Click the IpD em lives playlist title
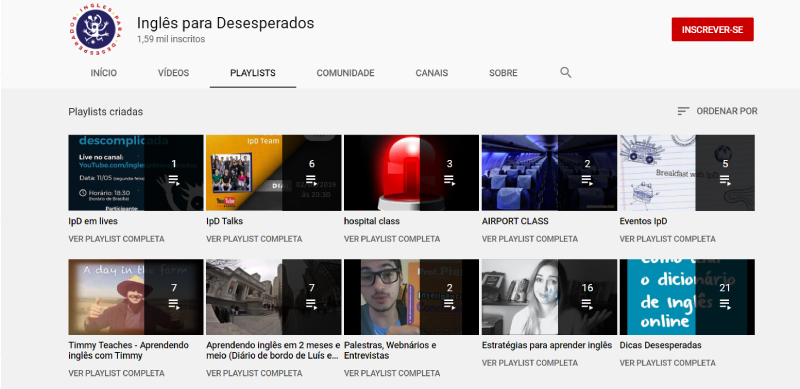The height and width of the screenshot is (389, 800). pos(93,221)
